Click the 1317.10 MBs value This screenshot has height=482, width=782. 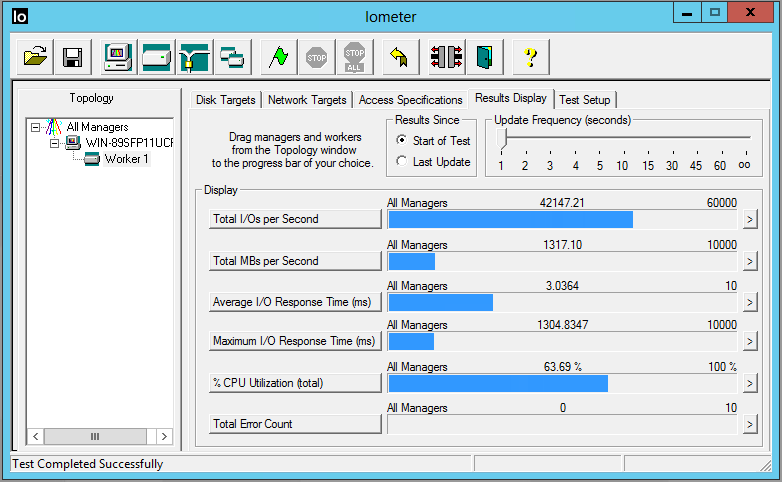[563, 245]
